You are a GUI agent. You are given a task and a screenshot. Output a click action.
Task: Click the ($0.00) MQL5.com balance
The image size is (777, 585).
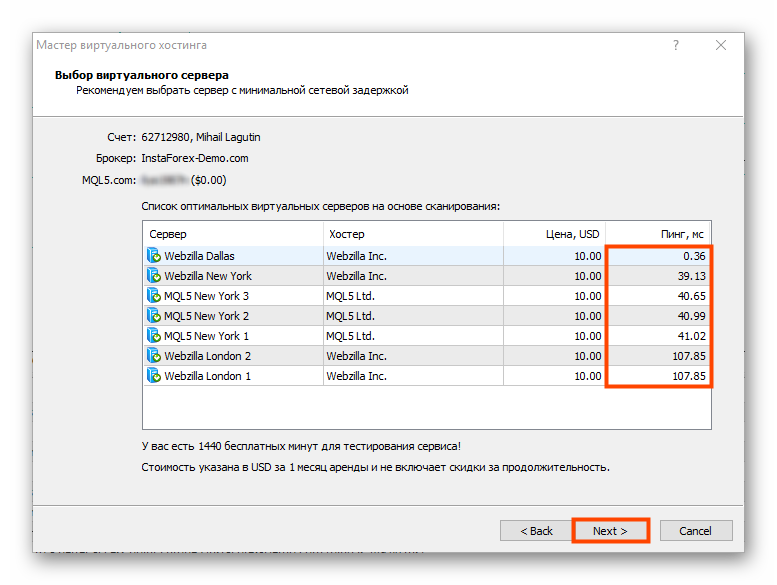click(x=209, y=180)
